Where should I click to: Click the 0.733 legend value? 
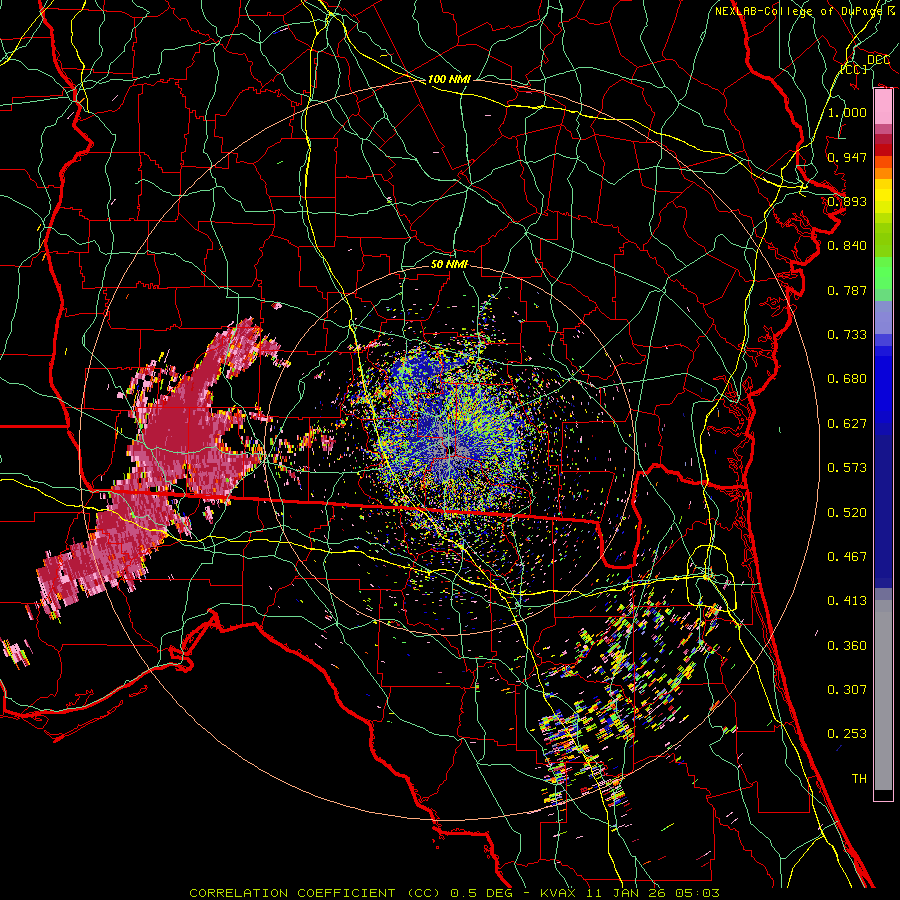coord(847,335)
